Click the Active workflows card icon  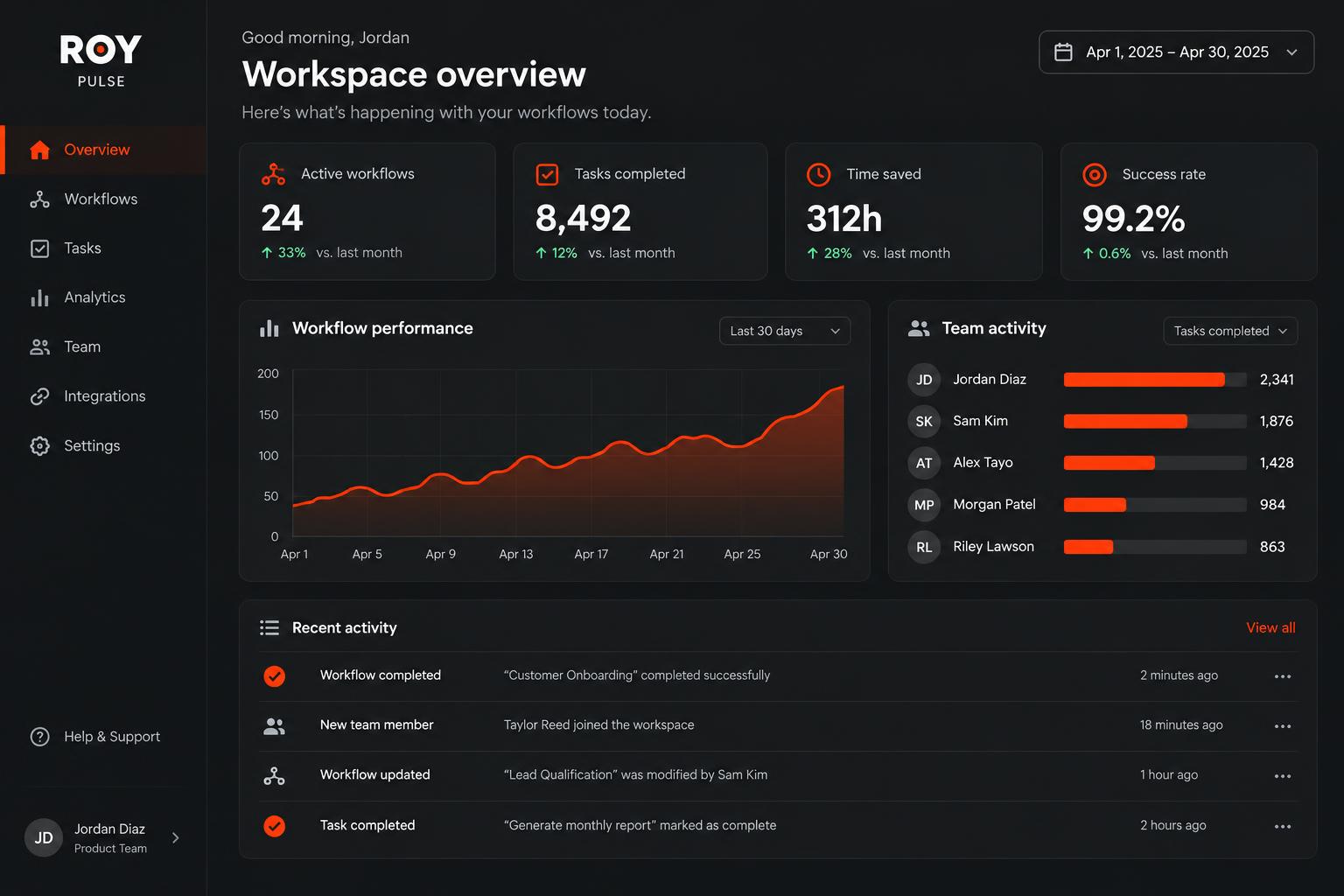pos(273,174)
